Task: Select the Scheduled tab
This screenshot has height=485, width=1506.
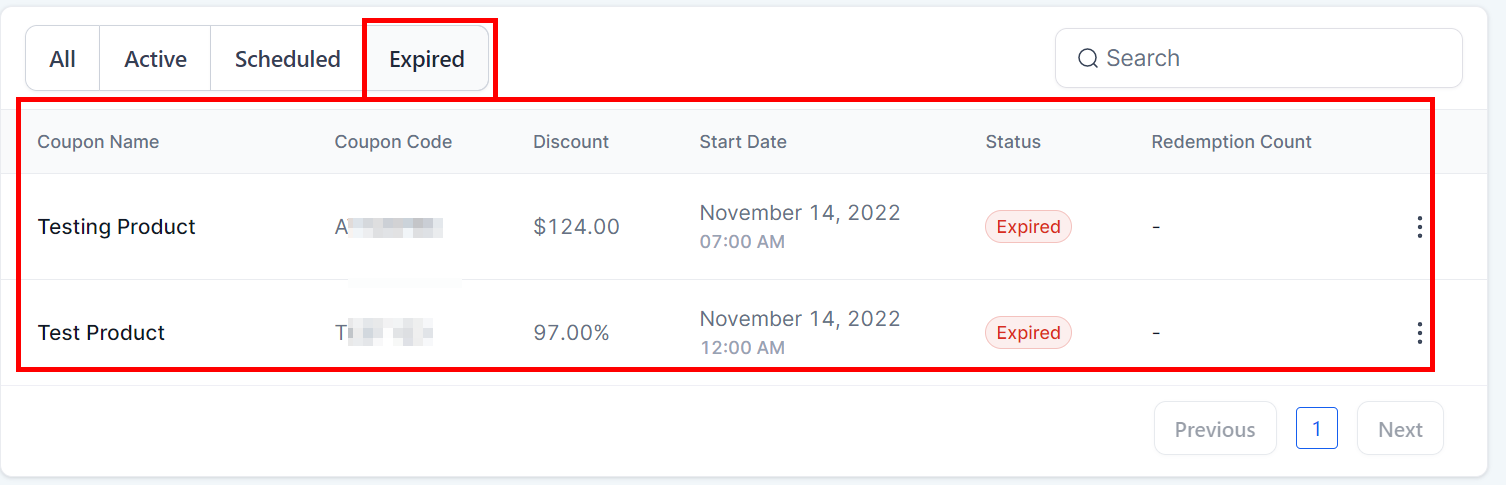Action: coord(287,59)
